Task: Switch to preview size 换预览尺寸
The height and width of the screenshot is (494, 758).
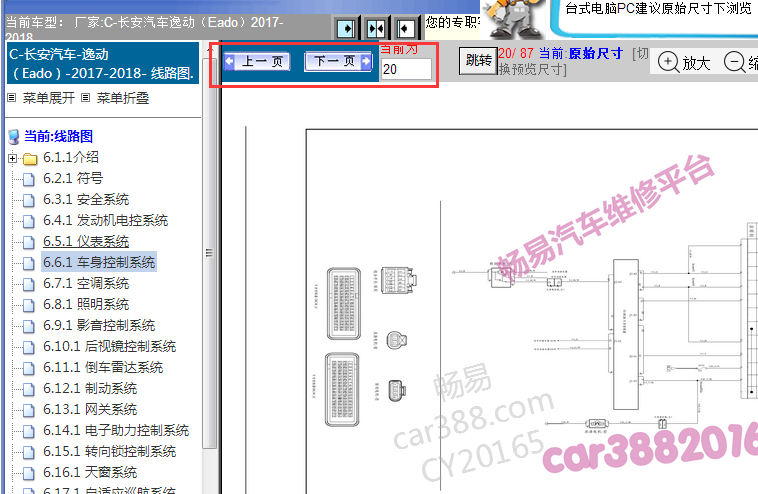Action: click(532, 69)
